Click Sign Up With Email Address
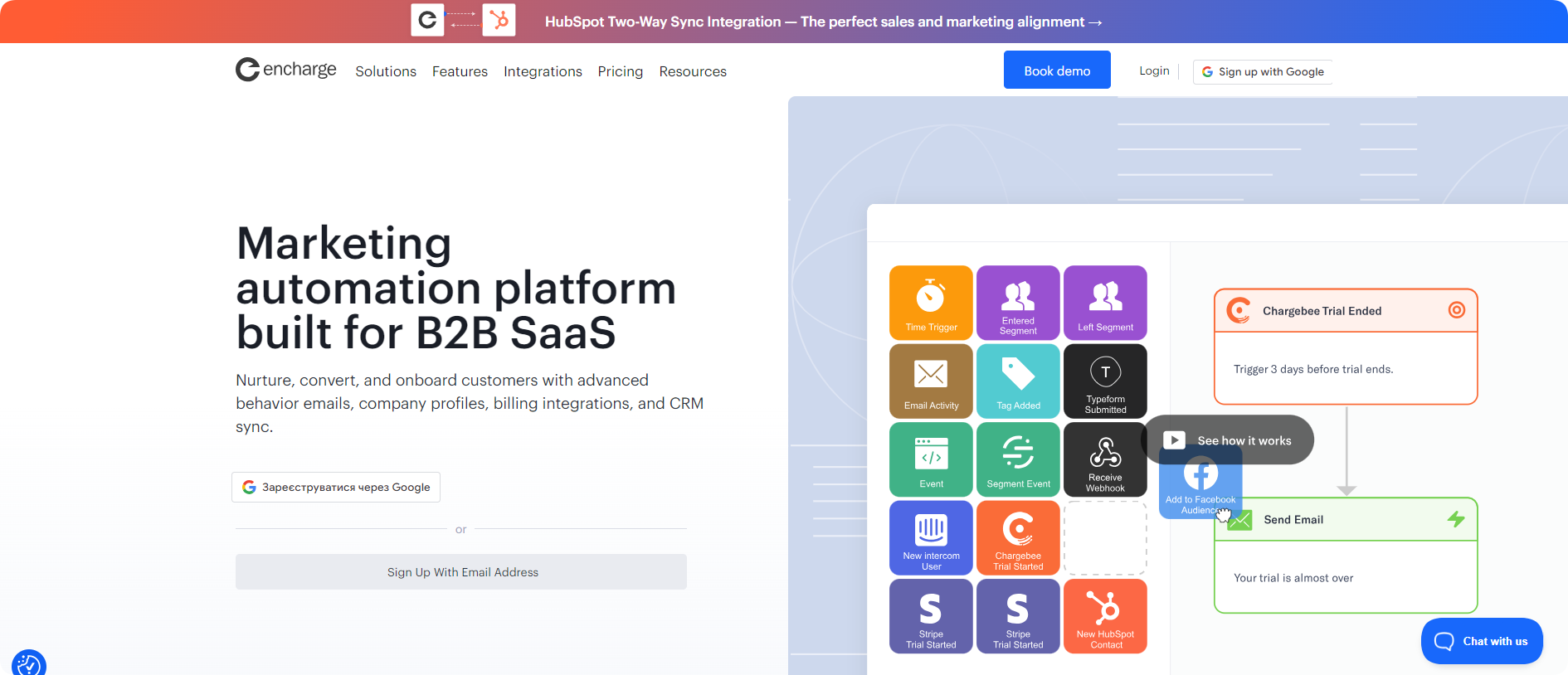Image resolution: width=1568 pixels, height=675 pixels. (461, 572)
